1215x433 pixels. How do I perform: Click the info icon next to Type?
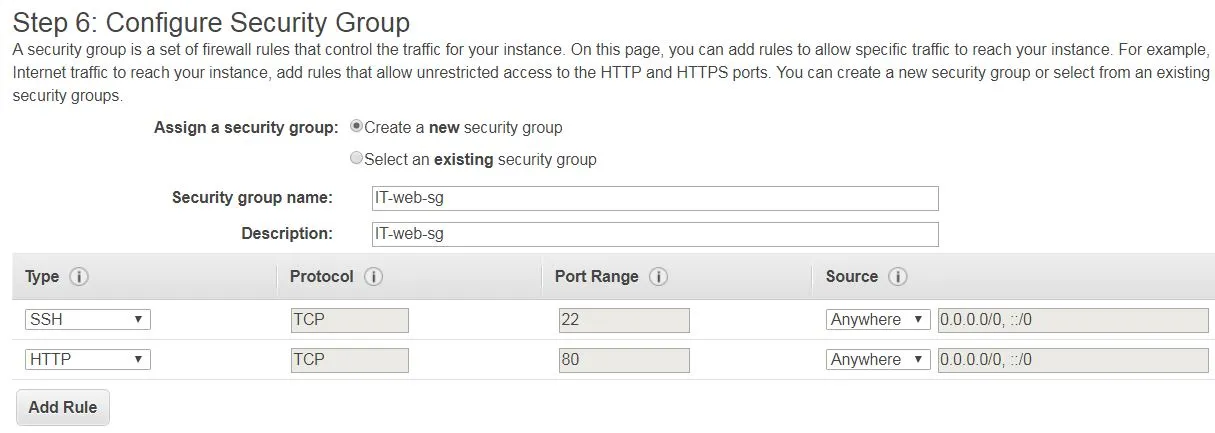pyautogui.click(x=79, y=277)
